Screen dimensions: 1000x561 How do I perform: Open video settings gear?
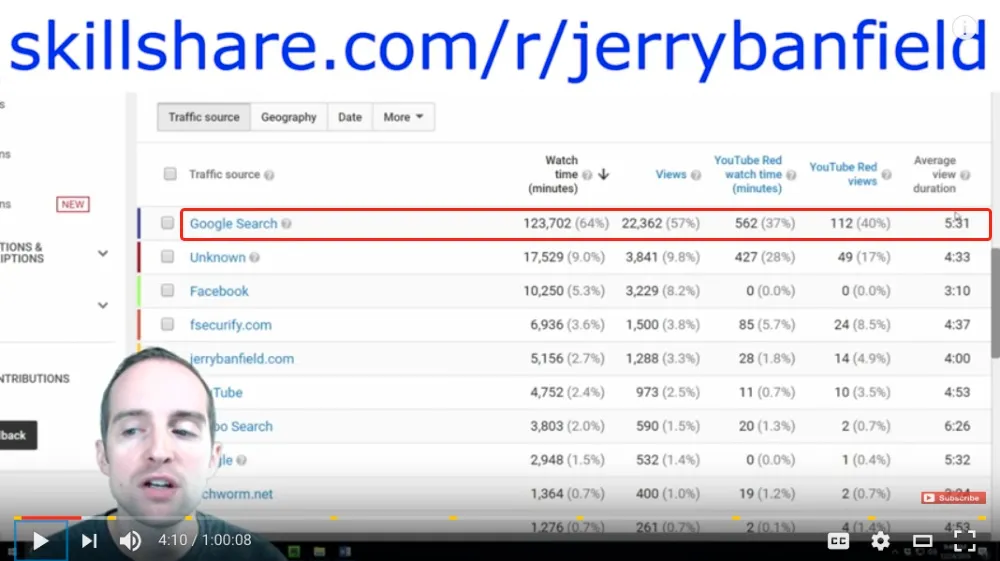pos(880,541)
